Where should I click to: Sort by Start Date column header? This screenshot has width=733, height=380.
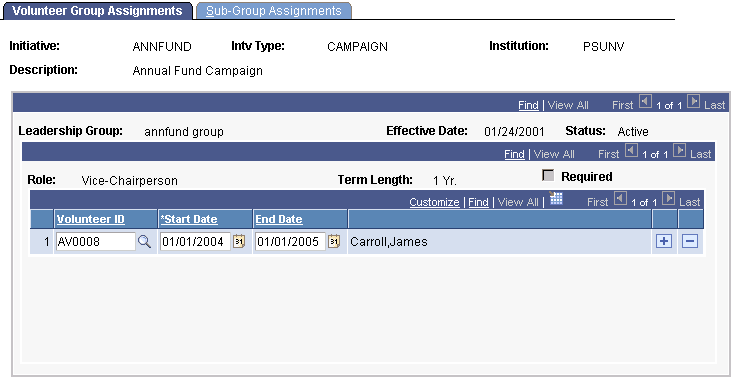189,219
